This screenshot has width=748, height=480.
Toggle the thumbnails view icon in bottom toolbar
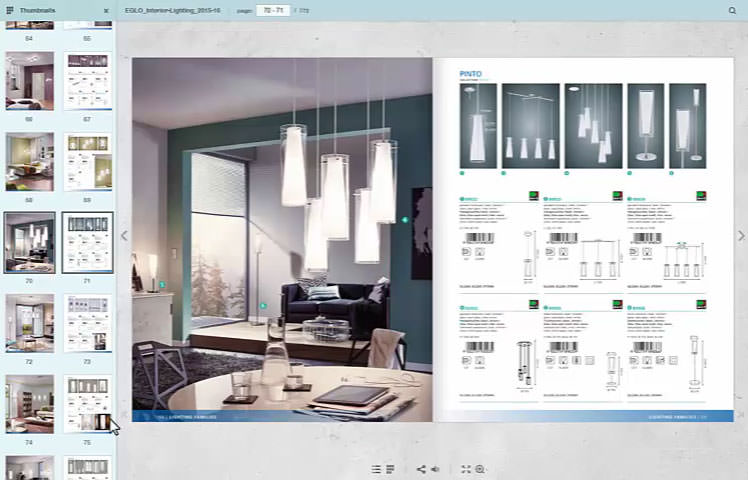(x=390, y=469)
